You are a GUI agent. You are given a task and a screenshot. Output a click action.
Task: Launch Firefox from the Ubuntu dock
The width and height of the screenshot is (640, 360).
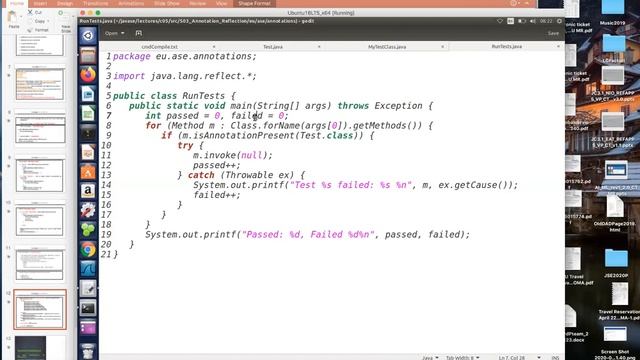(x=88, y=75)
